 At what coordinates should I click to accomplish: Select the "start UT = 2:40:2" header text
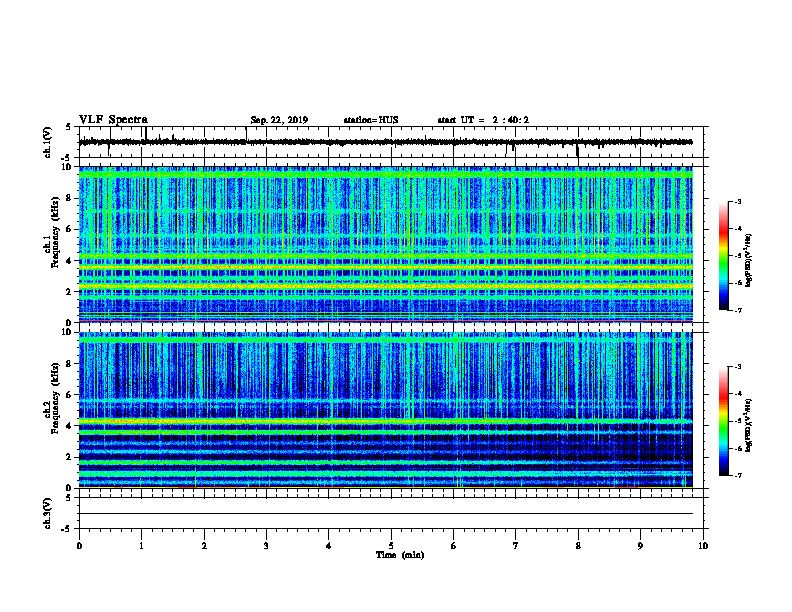click(x=483, y=120)
